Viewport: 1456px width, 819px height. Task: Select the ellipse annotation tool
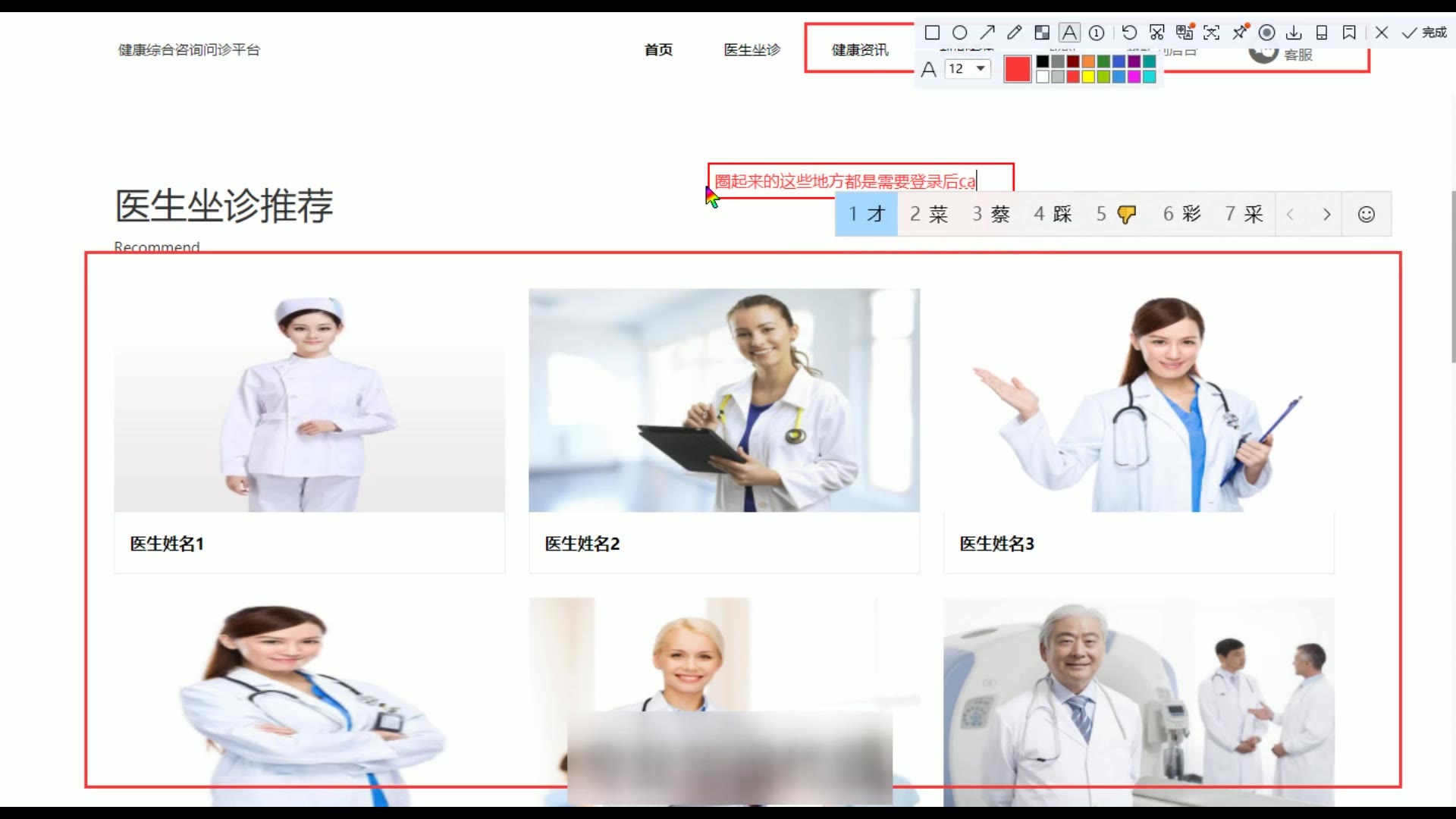point(959,33)
